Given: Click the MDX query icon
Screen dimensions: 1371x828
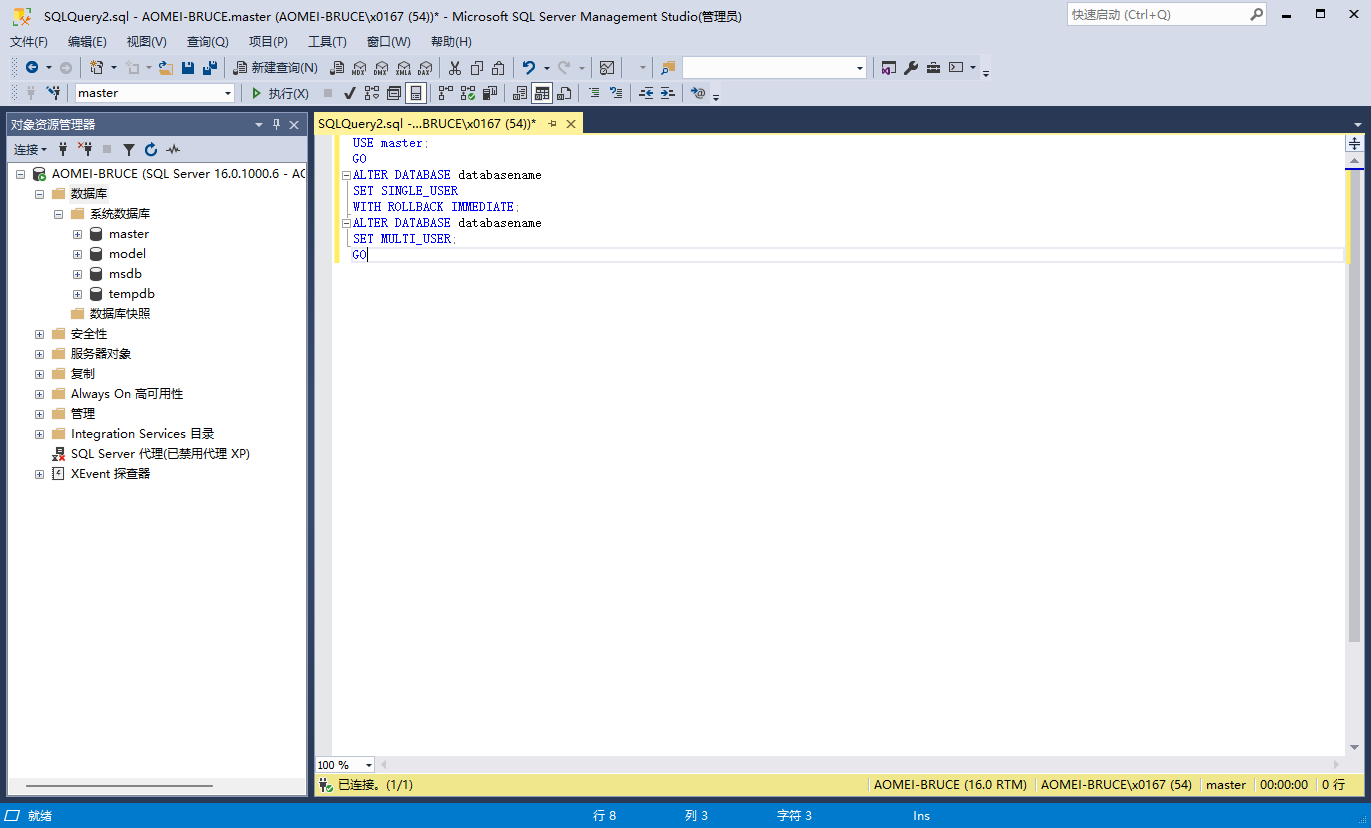Looking at the screenshot, I should pos(359,68).
